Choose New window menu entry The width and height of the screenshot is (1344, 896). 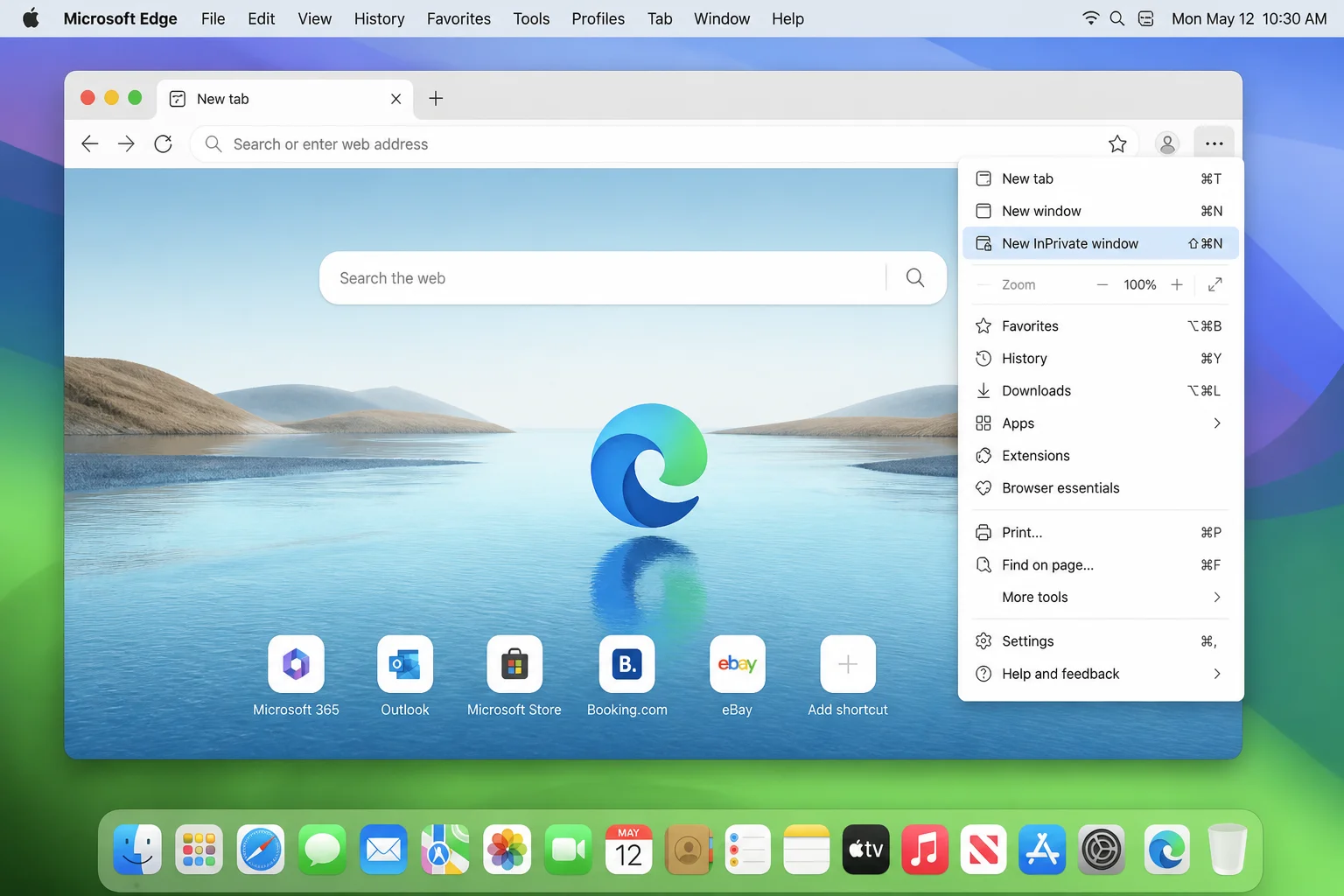(x=1101, y=211)
